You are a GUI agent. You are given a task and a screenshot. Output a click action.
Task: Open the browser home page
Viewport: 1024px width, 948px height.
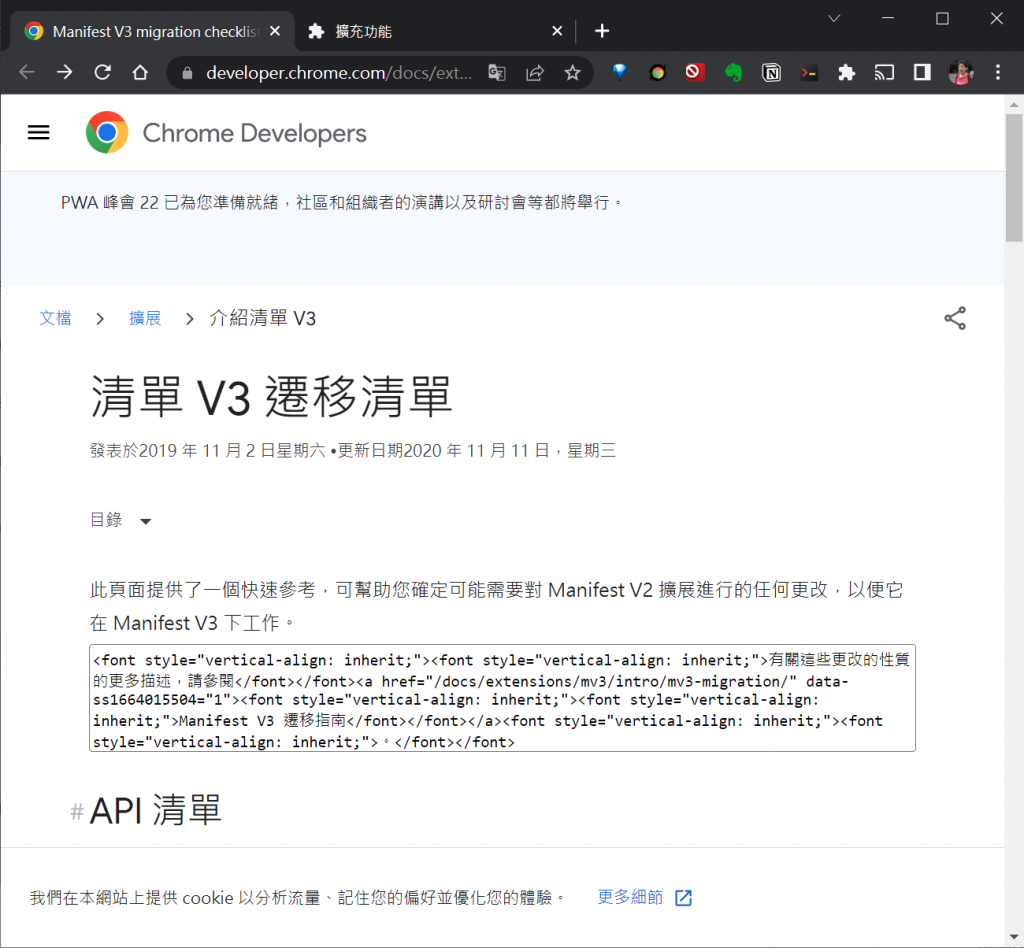click(140, 72)
